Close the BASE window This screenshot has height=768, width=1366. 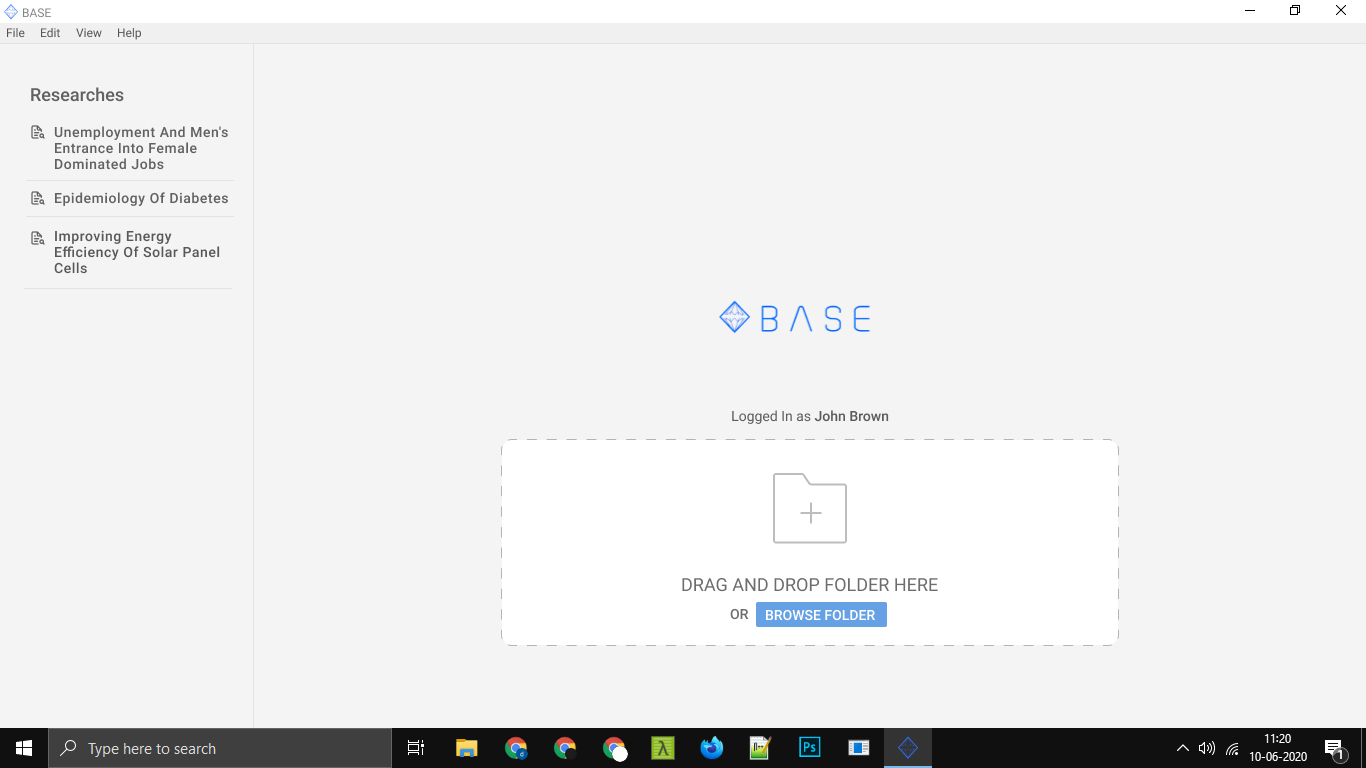(x=1342, y=11)
